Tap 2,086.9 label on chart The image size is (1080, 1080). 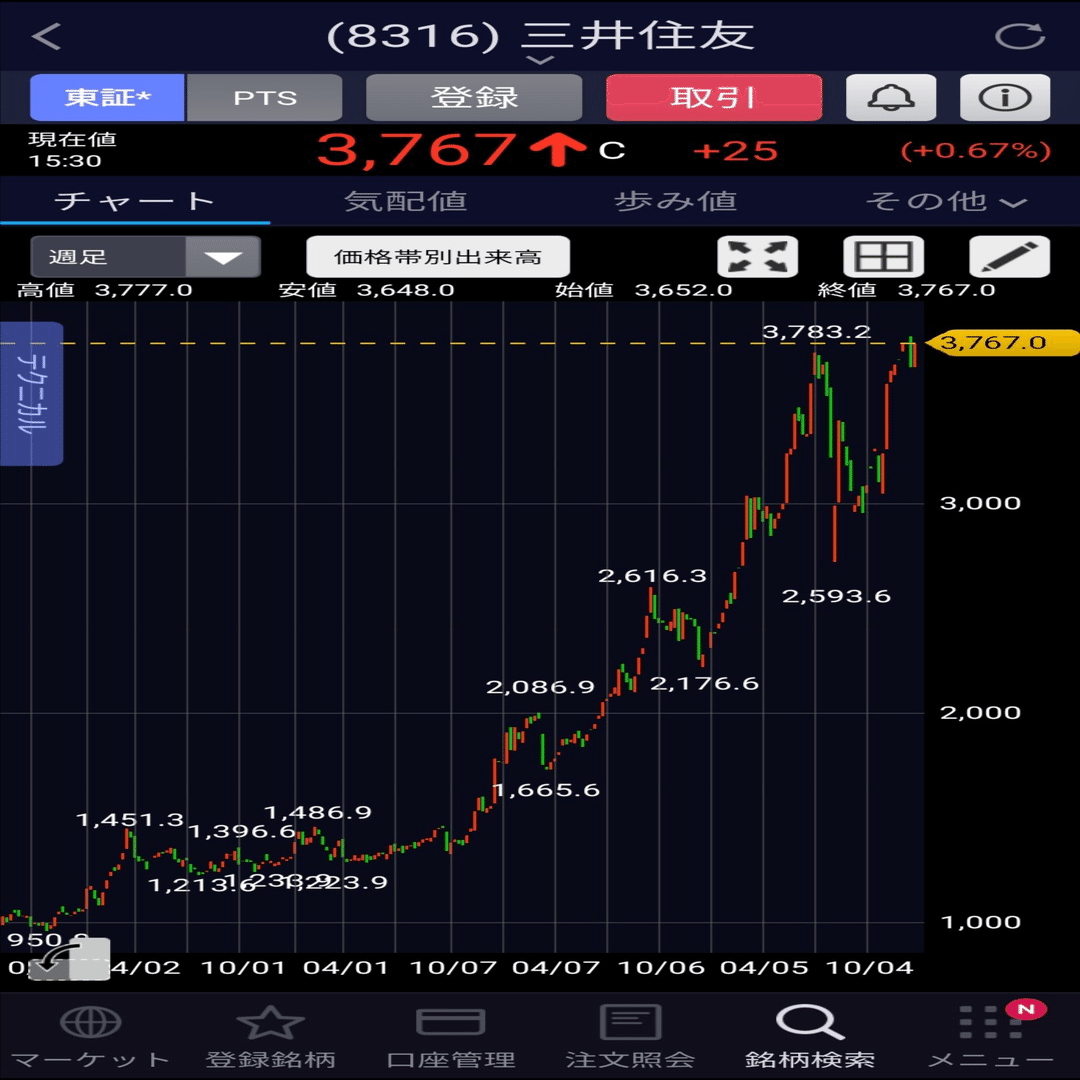540,687
